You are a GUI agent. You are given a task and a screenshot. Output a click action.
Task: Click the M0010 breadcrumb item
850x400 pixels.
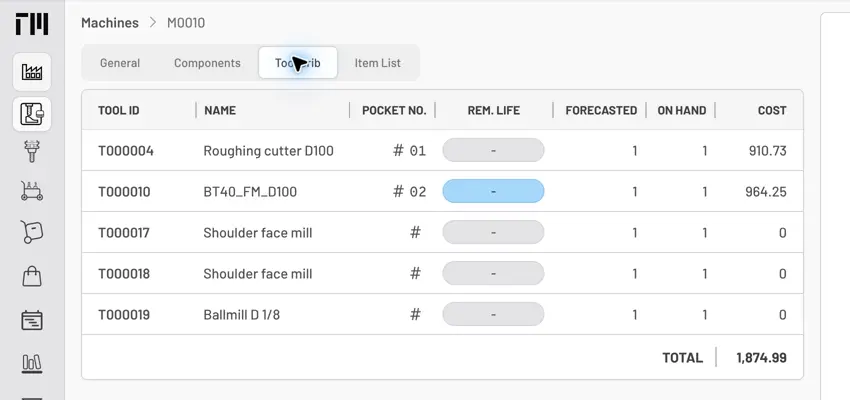click(x=186, y=23)
